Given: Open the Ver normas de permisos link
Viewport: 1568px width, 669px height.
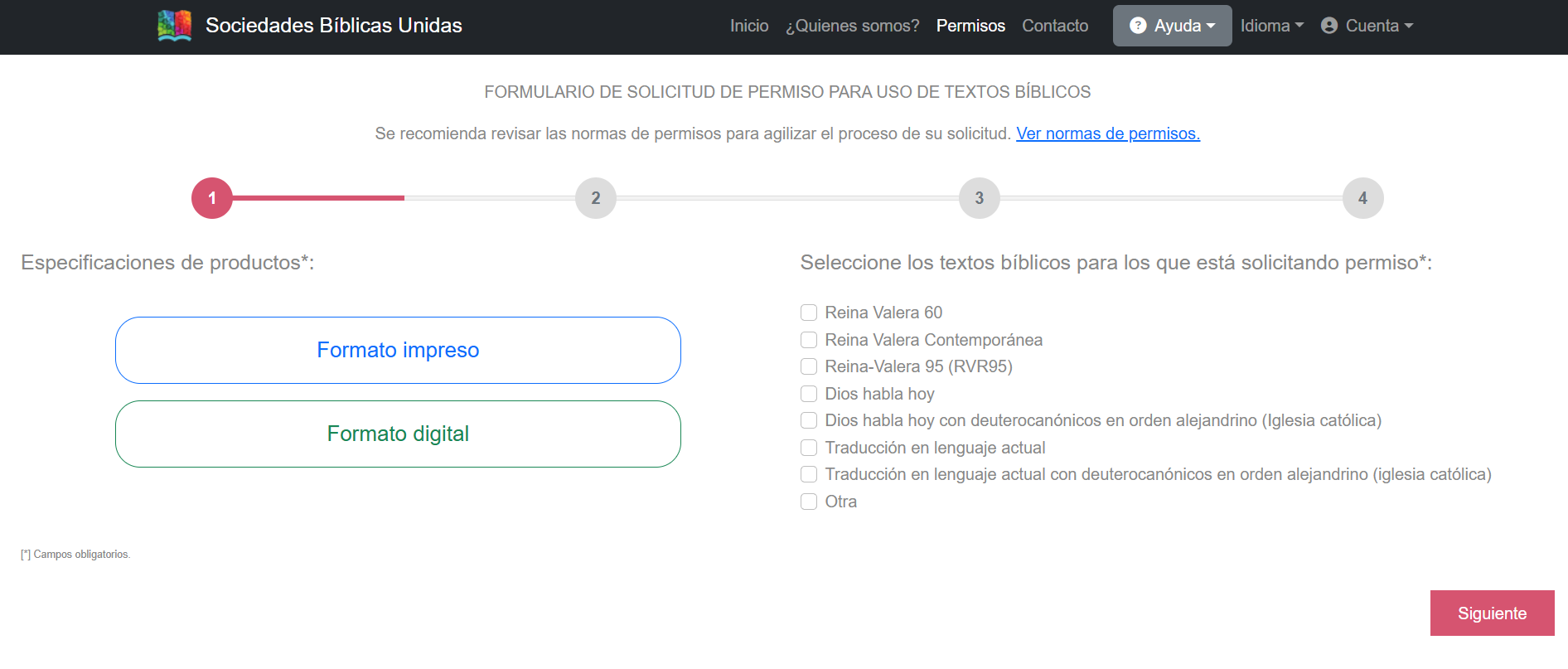Looking at the screenshot, I should coord(1108,133).
